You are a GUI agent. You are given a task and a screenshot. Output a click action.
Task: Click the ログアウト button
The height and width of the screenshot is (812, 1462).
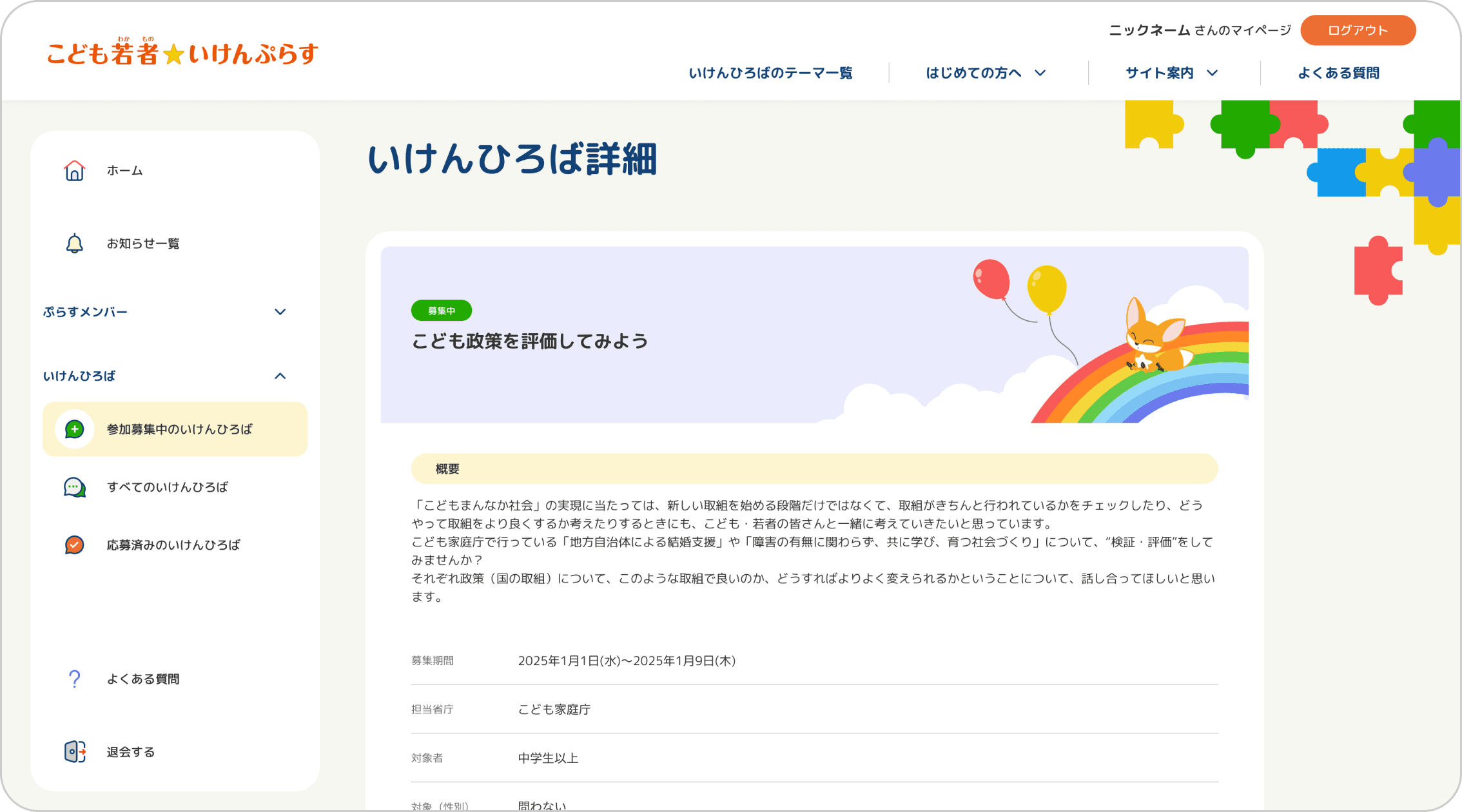[x=1358, y=30]
